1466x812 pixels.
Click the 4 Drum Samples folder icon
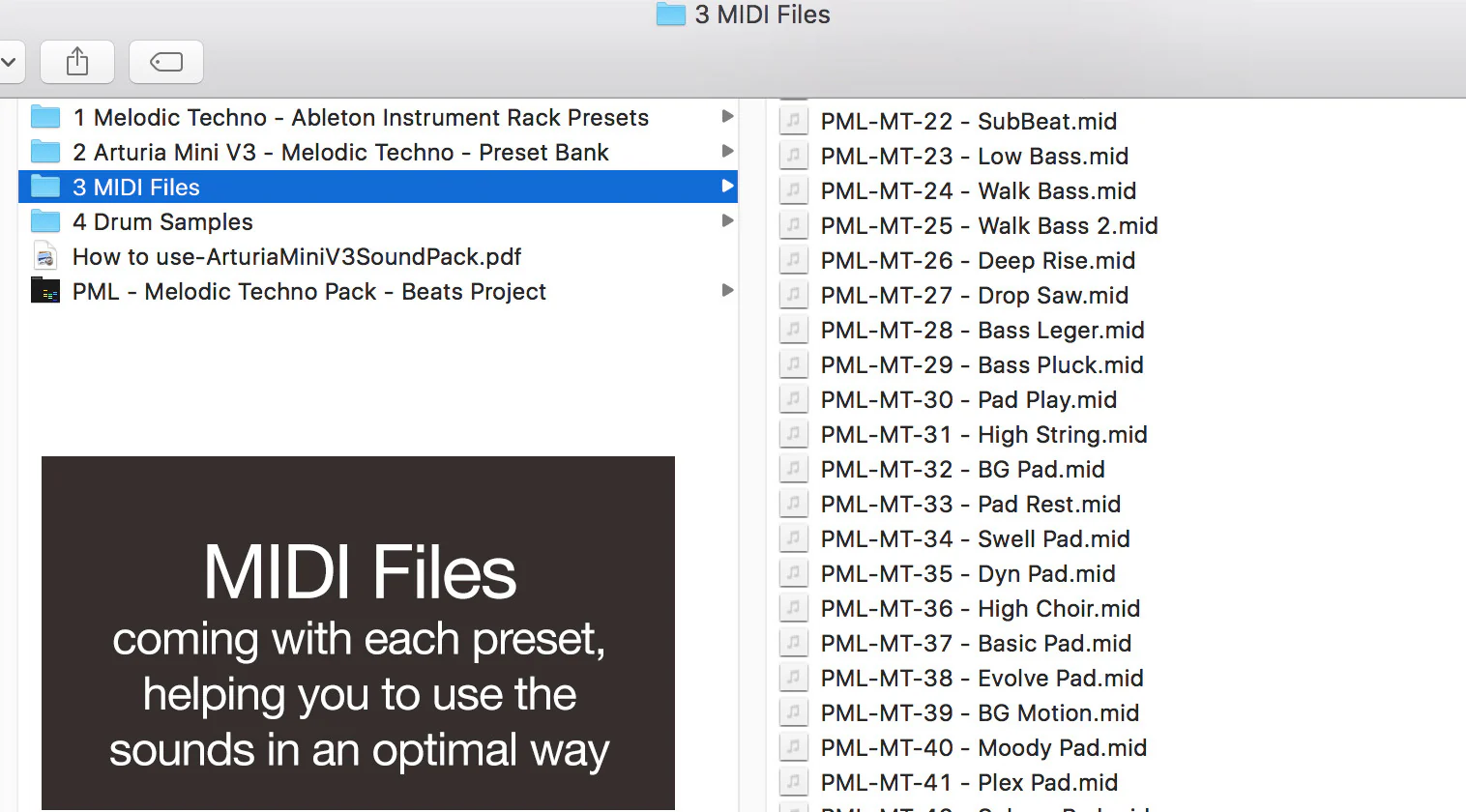click(x=45, y=222)
